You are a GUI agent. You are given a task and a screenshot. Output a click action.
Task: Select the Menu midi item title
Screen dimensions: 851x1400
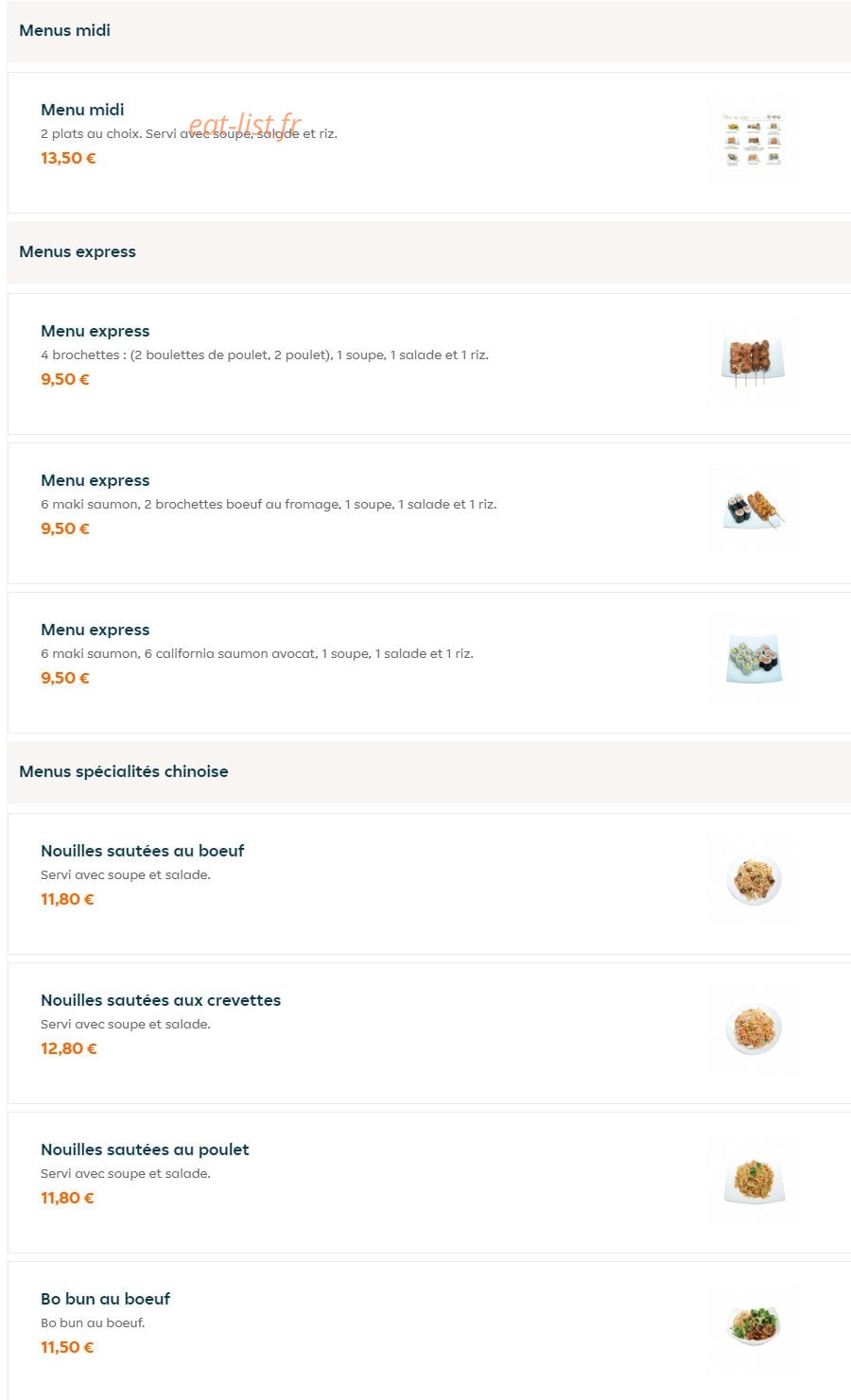(82, 110)
